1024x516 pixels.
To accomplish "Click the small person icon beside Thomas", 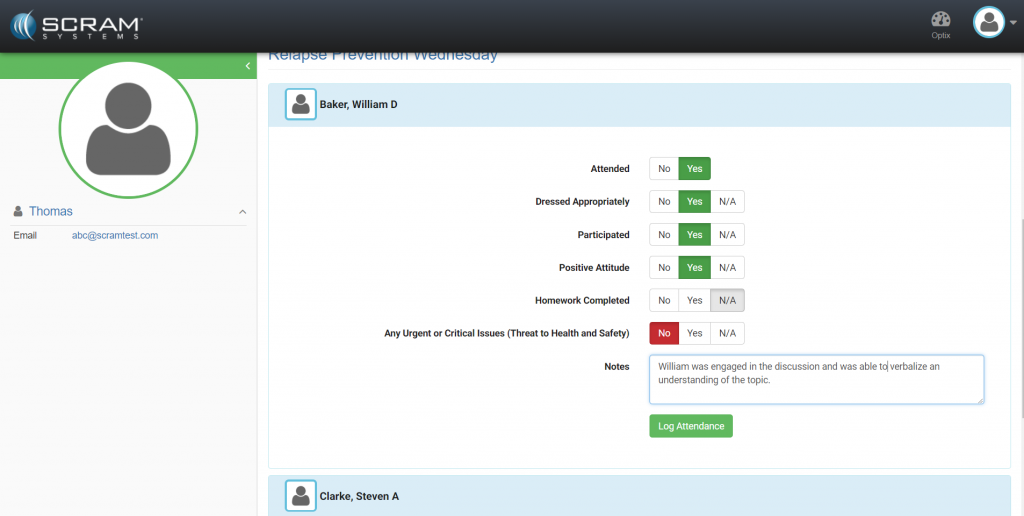I will coord(18,211).
